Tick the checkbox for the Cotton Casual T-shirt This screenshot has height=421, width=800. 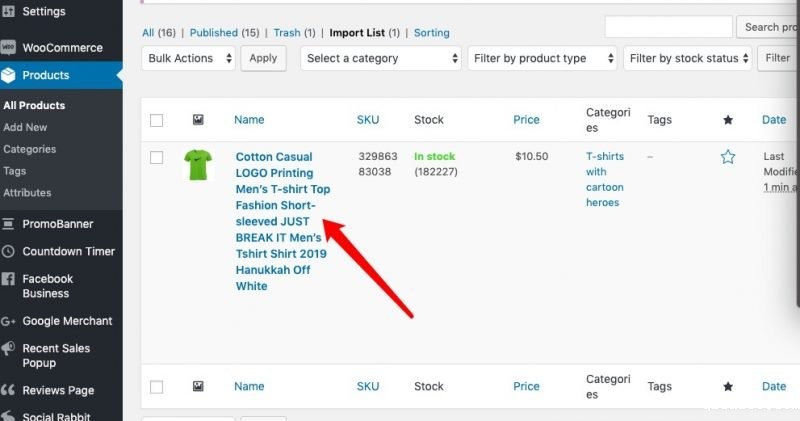pos(156,157)
